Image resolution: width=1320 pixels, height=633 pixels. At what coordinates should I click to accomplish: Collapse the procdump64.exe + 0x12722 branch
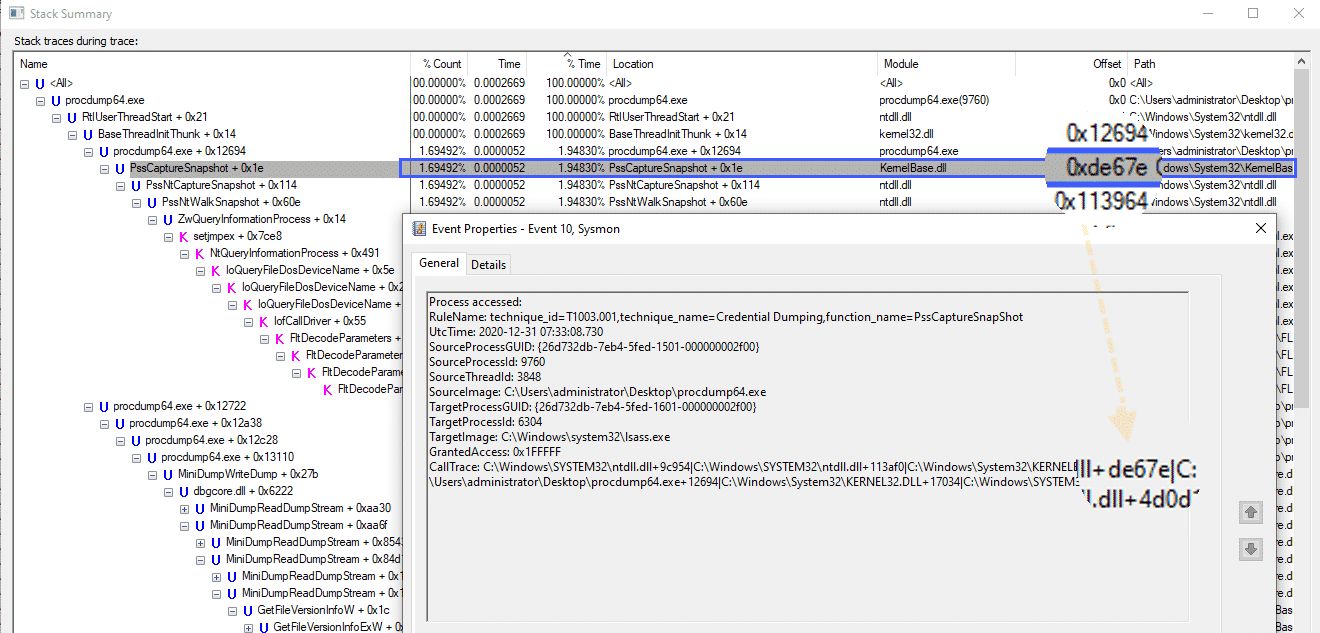(x=88, y=405)
